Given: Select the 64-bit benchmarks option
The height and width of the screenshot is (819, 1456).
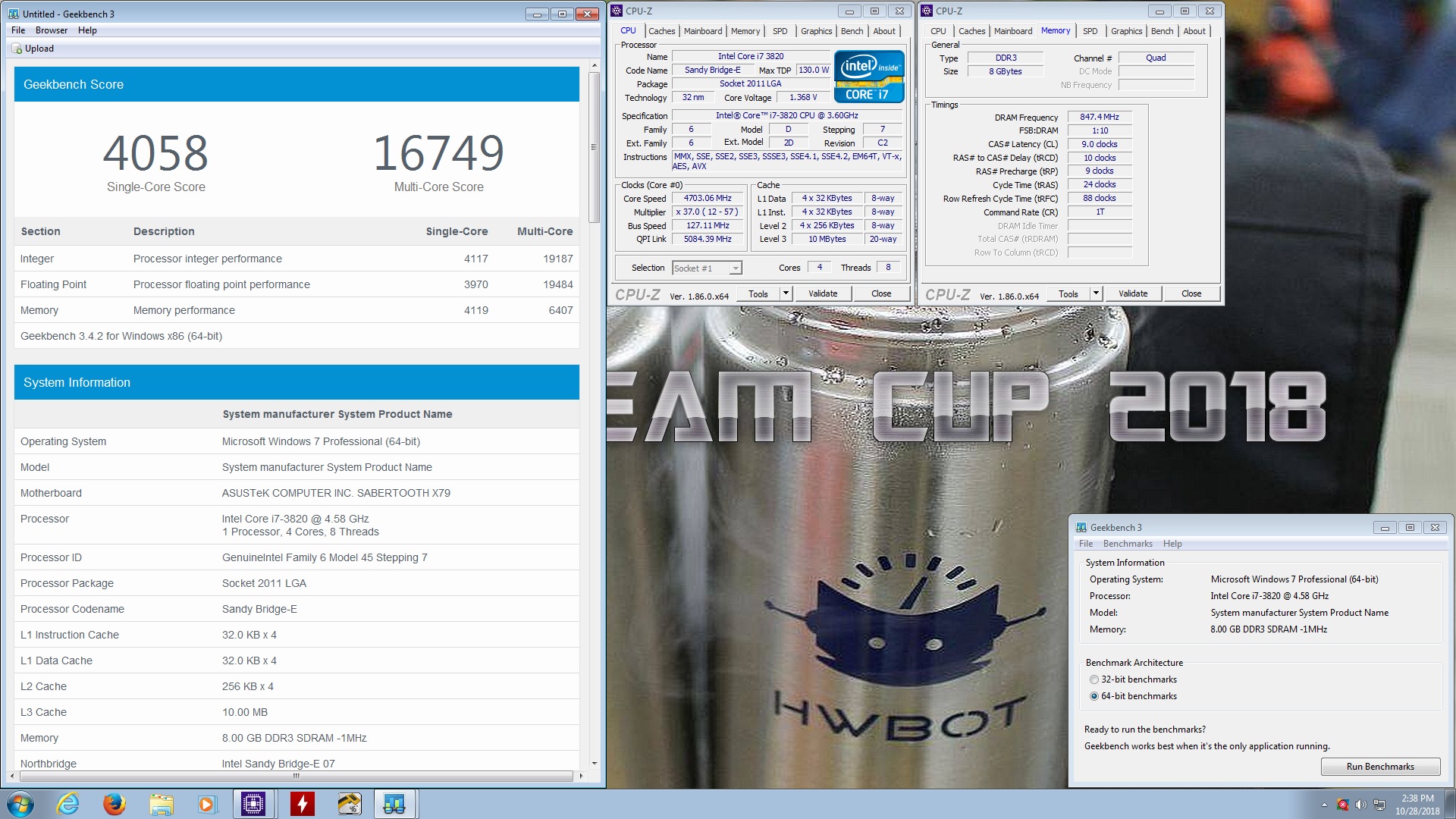Looking at the screenshot, I should tap(1133, 696).
